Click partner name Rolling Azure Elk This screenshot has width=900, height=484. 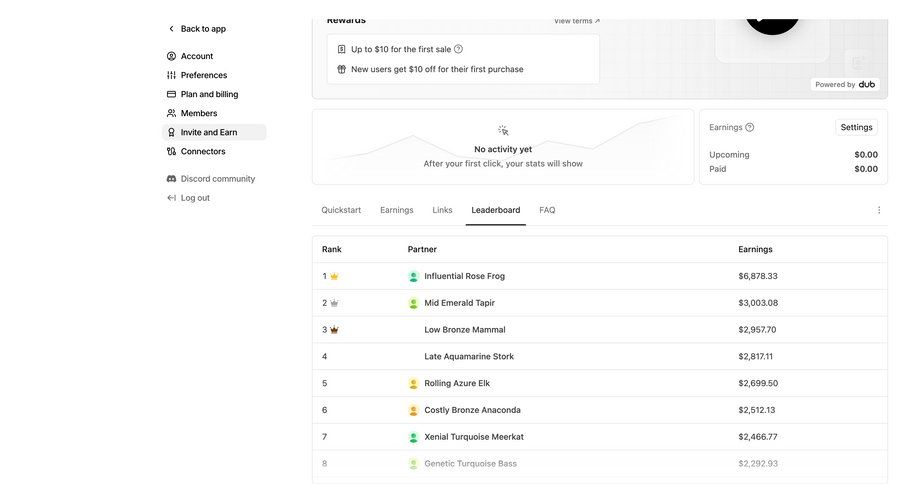457,384
